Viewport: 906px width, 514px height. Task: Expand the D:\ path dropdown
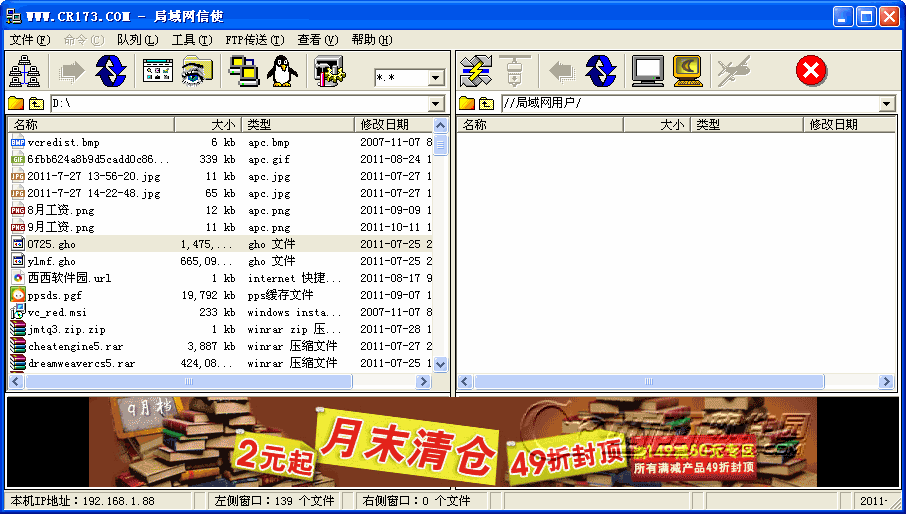436,104
